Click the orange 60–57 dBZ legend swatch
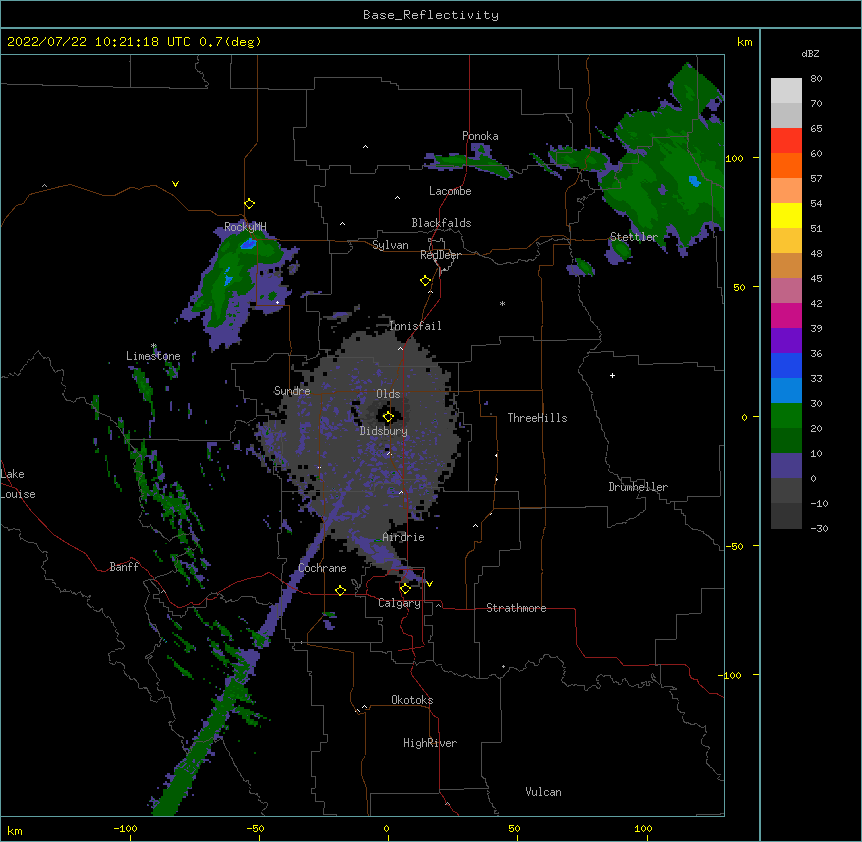The height and width of the screenshot is (842, 862). [786, 165]
